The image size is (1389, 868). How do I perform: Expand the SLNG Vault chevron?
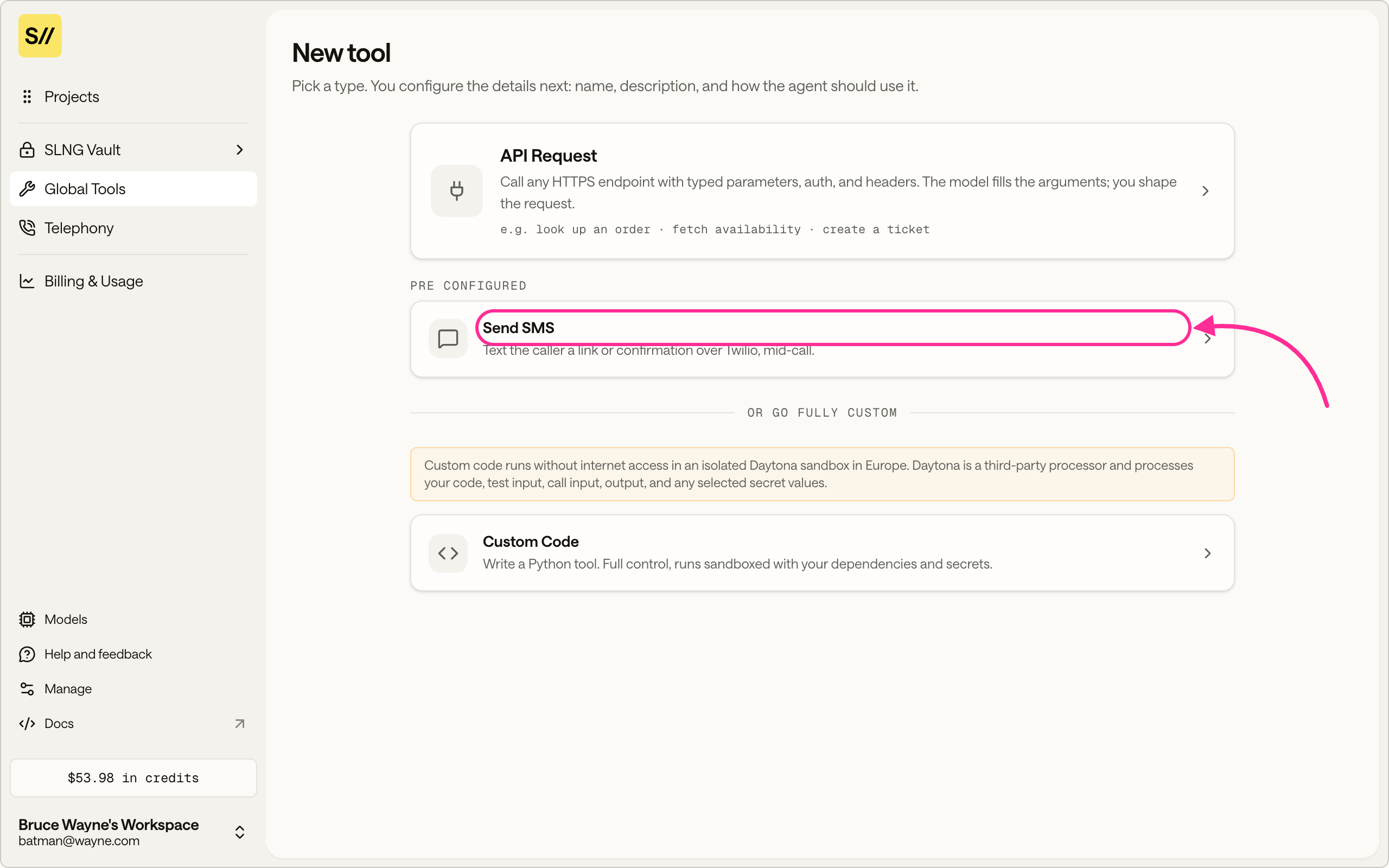pos(240,150)
